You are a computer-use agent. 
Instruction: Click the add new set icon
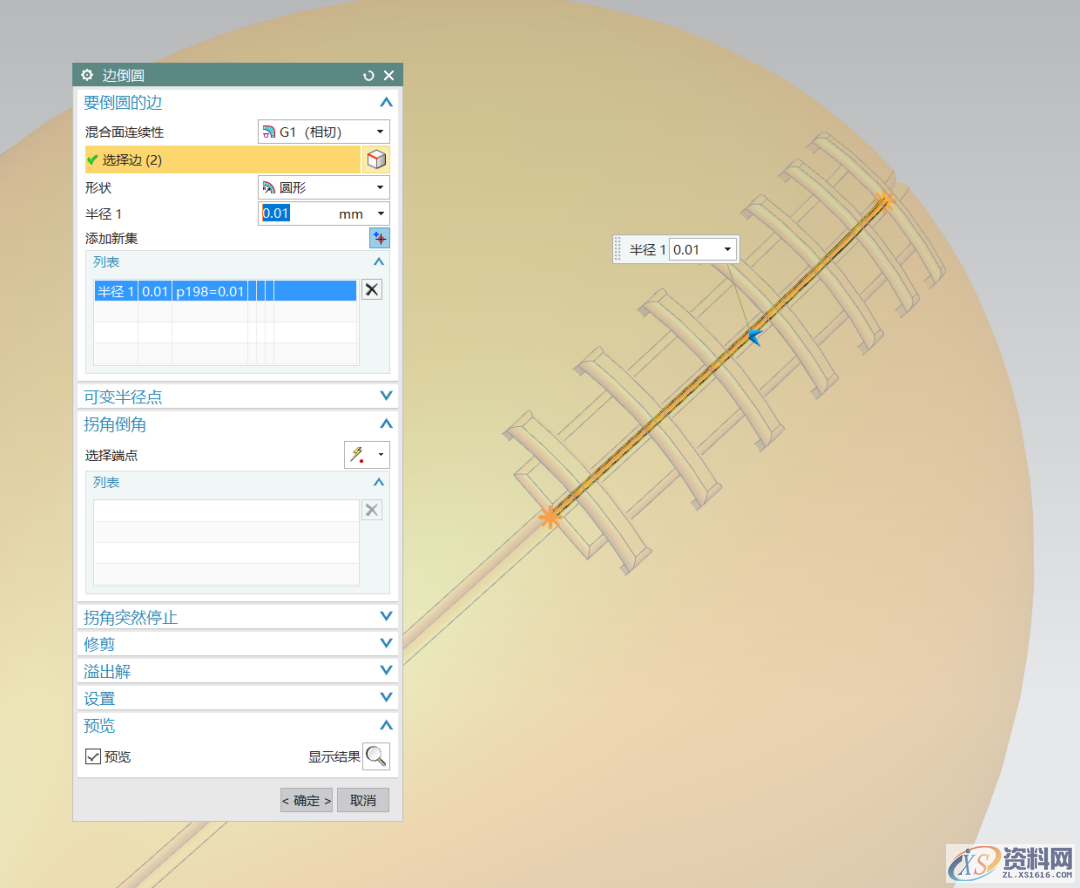coord(379,238)
